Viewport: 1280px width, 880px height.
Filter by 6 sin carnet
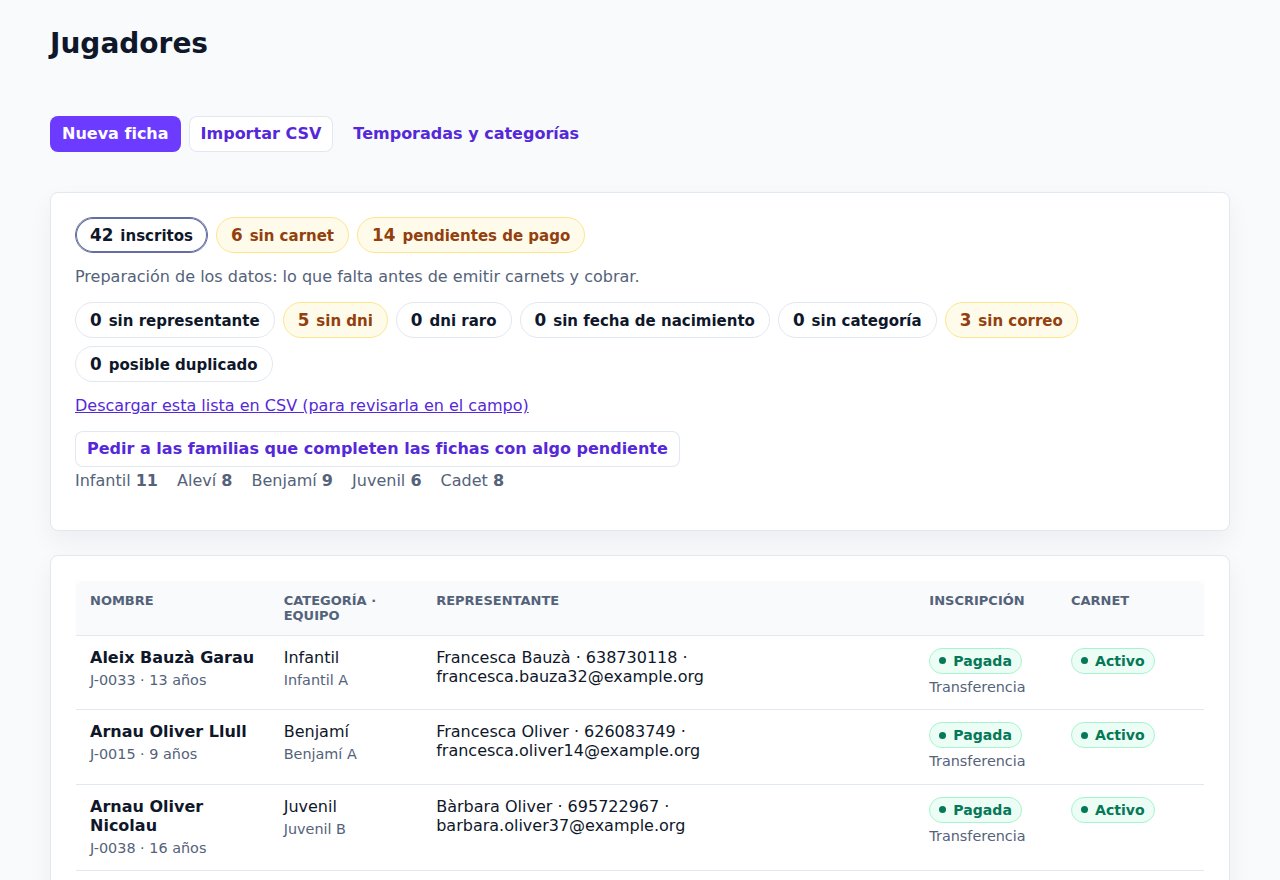[x=282, y=235]
